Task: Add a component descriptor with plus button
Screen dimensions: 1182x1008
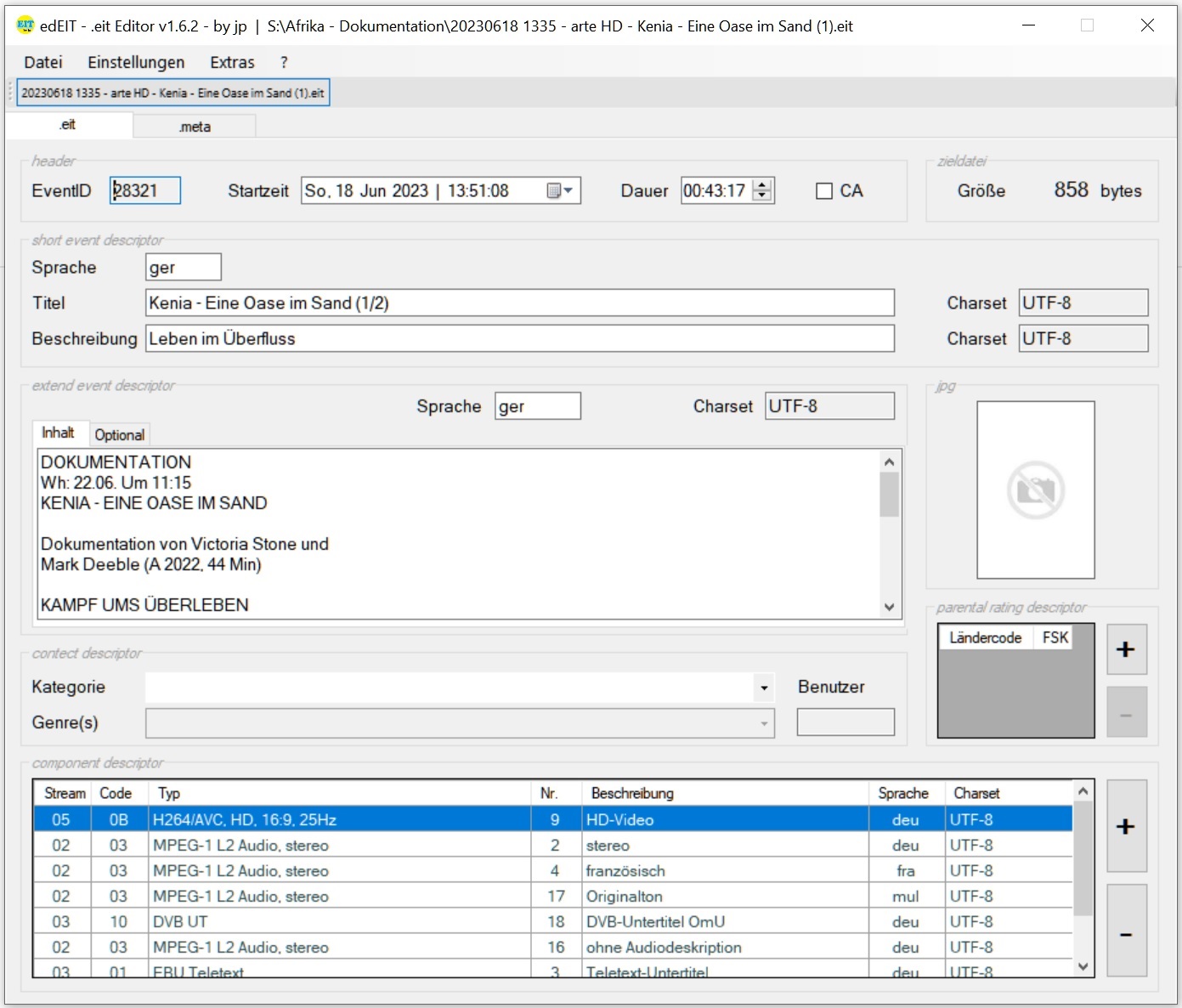Action: [x=1126, y=826]
